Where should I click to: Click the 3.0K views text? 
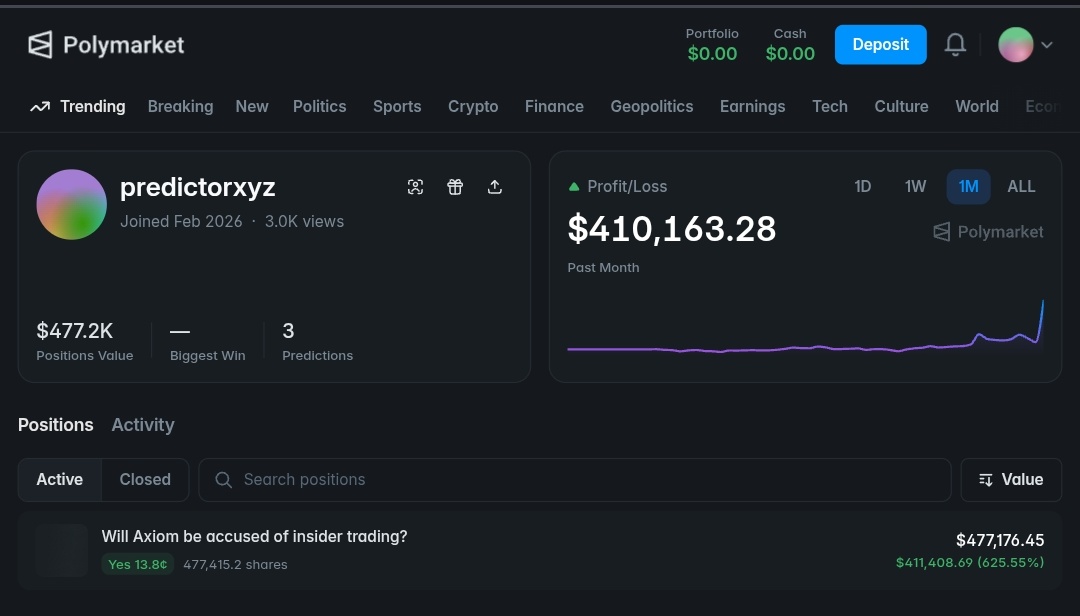click(304, 221)
